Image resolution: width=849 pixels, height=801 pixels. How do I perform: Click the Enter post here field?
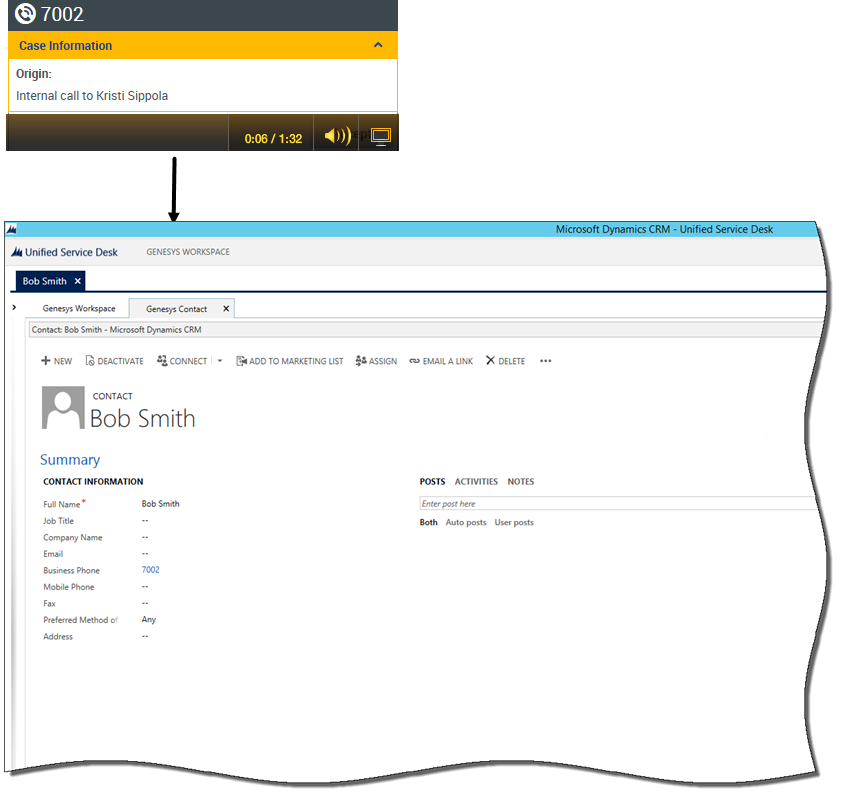tap(600, 504)
